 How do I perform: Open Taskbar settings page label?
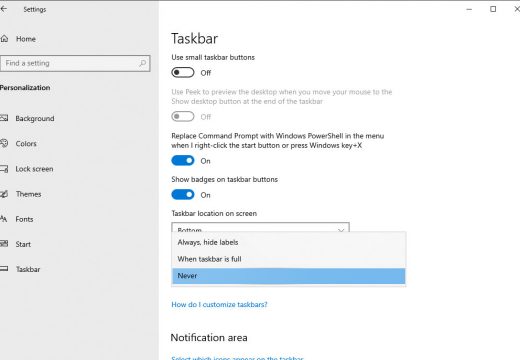(x=28, y=269)
